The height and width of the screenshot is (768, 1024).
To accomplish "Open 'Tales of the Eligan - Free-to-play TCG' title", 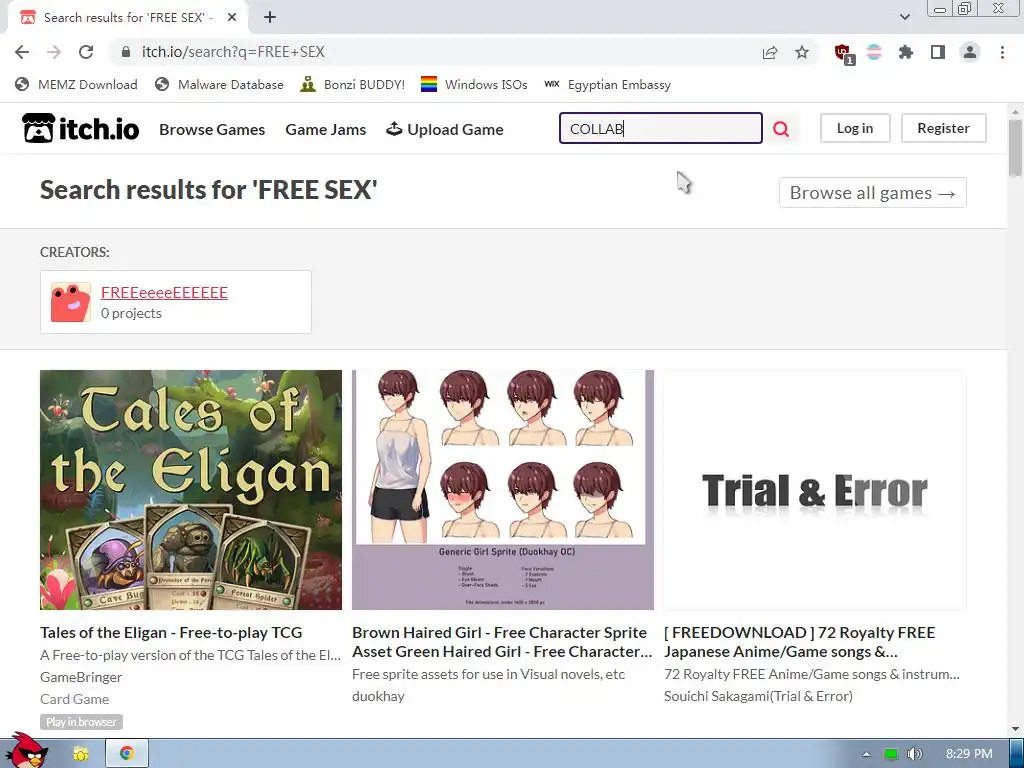I will pyautogui.click(x=171, y=632).
